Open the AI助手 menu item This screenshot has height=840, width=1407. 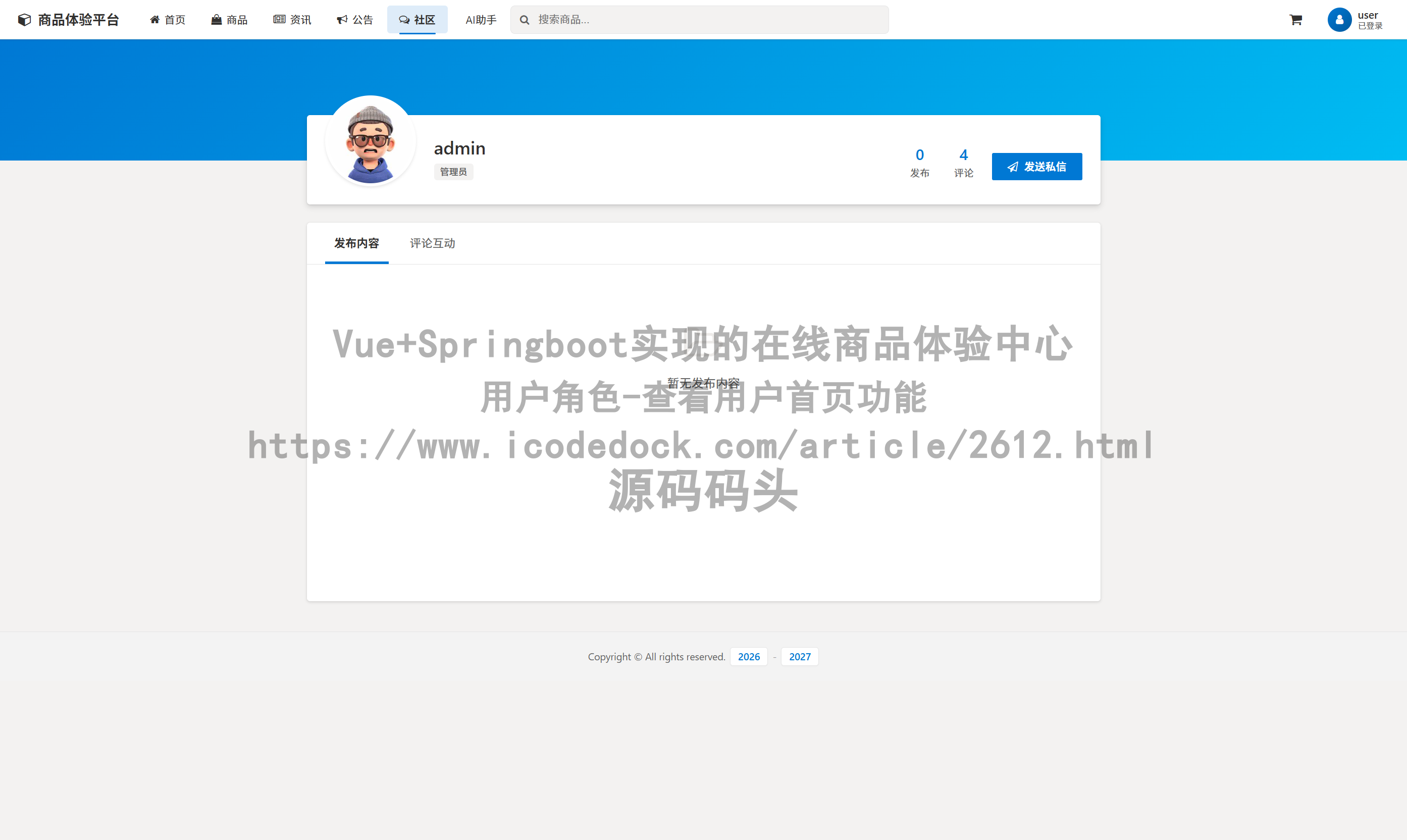click(x=481, y=19)
